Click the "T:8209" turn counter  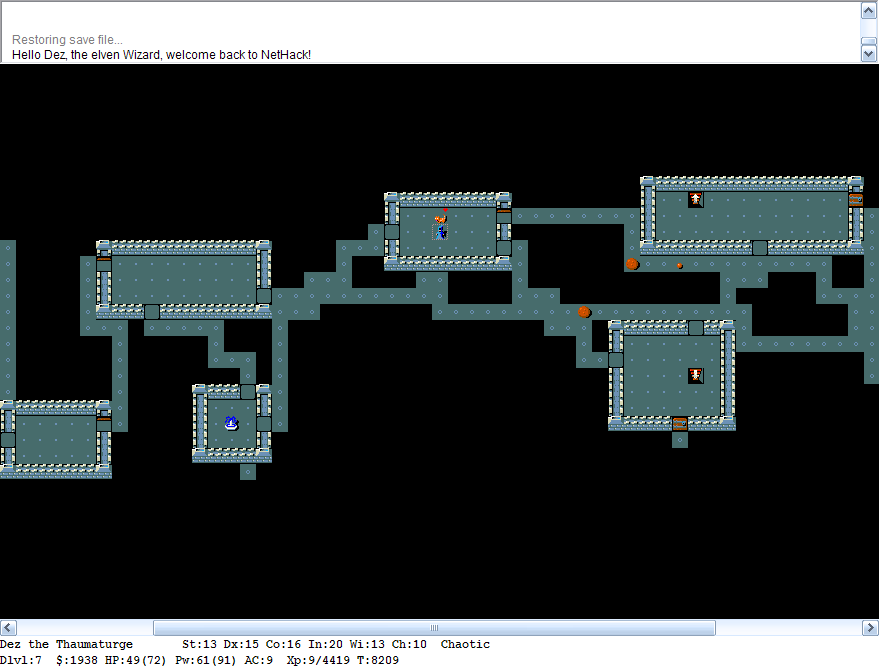click(x=378, y=660)
